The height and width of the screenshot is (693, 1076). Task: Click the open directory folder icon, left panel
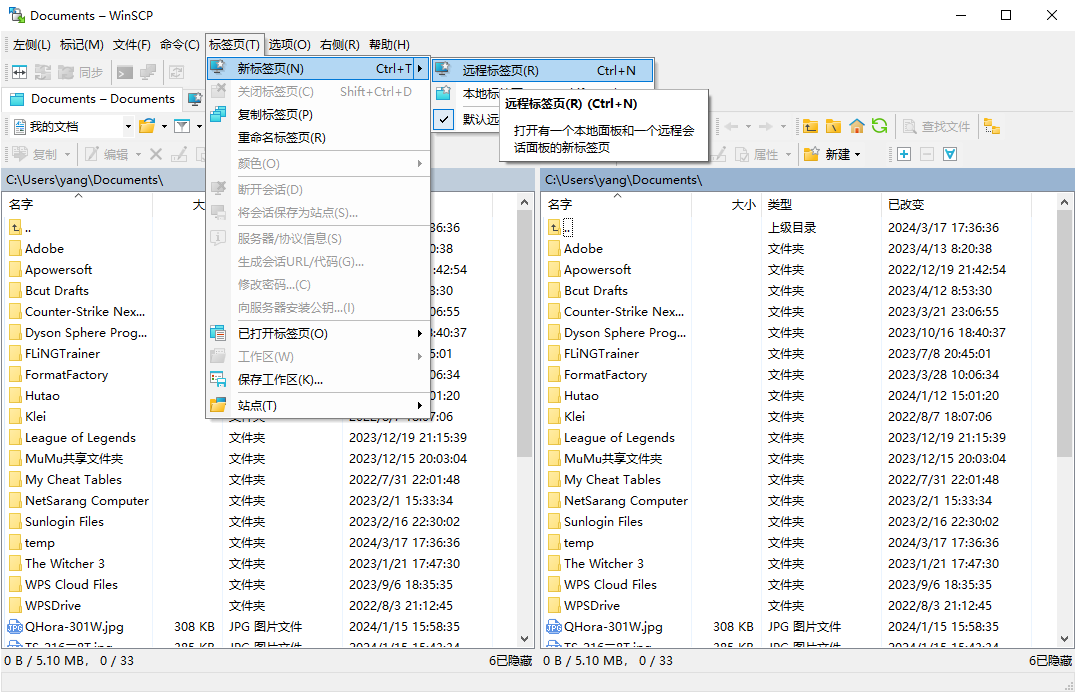click(147, 126)
